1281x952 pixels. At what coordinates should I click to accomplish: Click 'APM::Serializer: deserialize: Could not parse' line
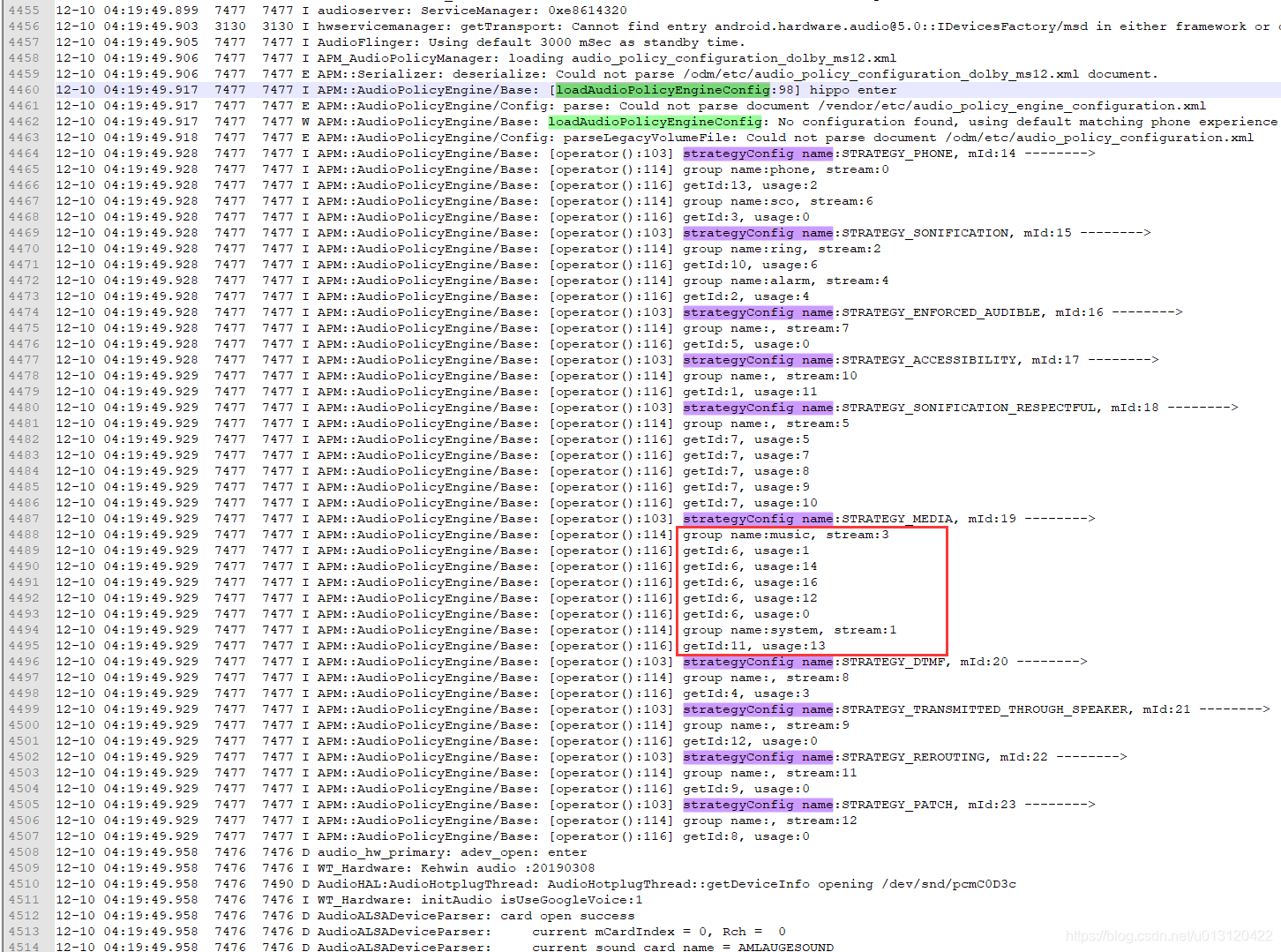point(738,74)
